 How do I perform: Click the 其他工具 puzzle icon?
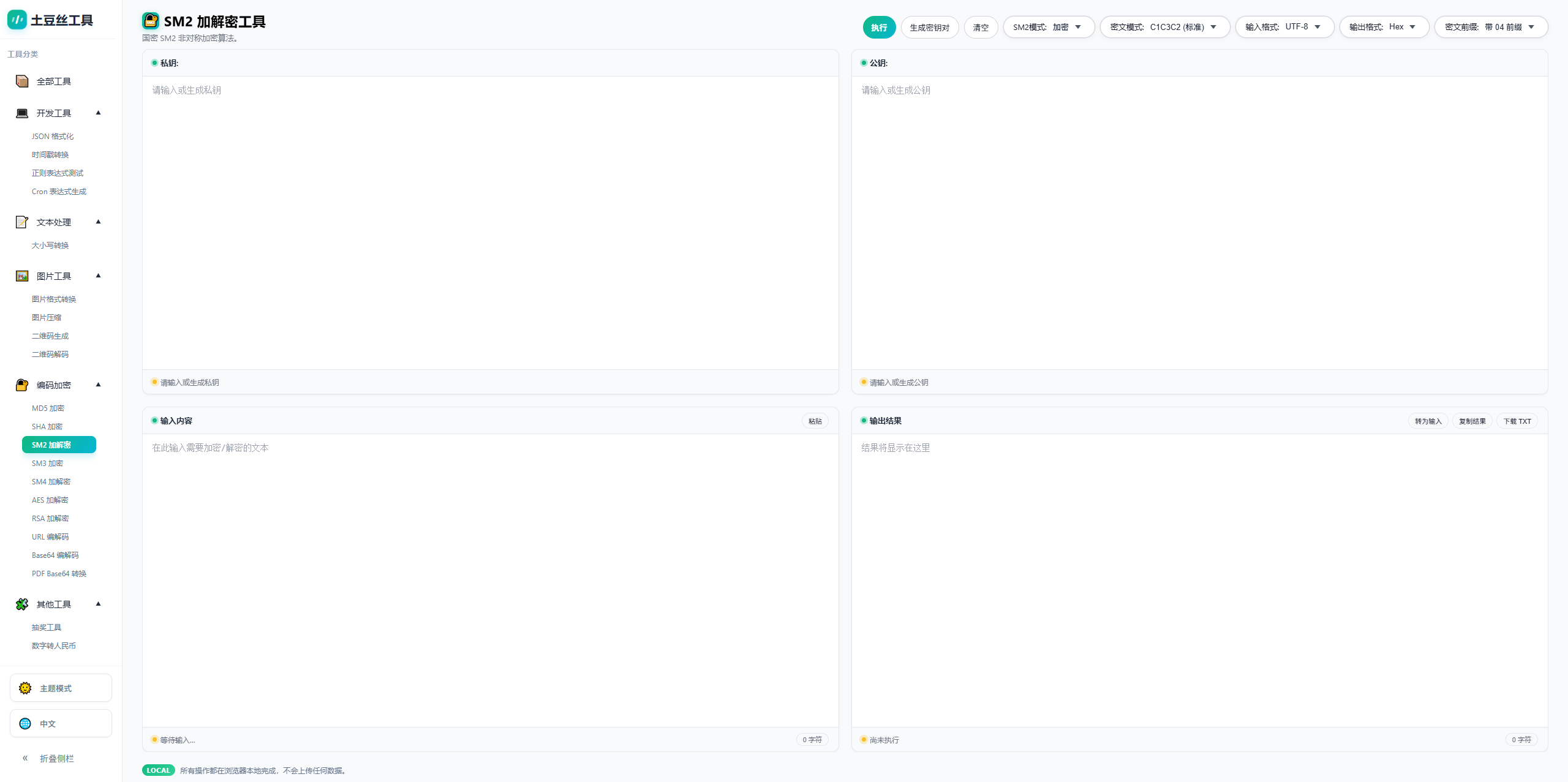(x=22, y=604)
